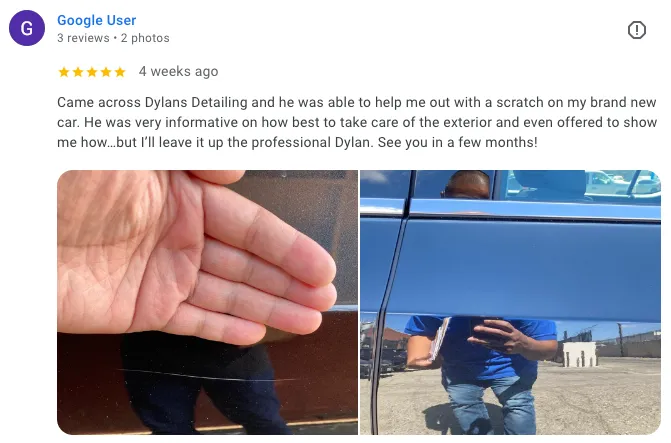
Task: Click the fifth yellow rating star
Action: click(120, 72)
